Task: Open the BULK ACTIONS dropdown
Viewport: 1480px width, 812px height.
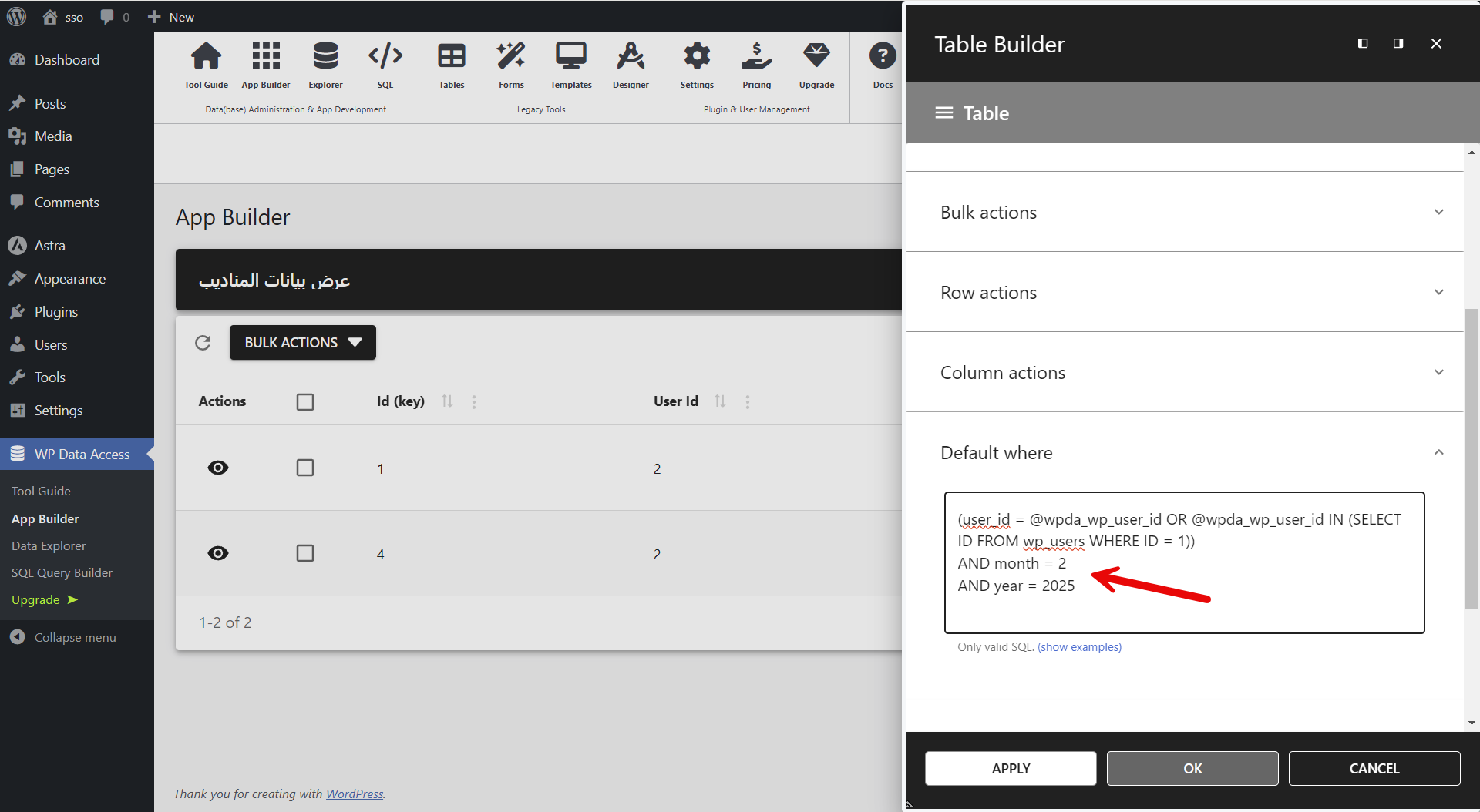Action: tap(302, 343)
